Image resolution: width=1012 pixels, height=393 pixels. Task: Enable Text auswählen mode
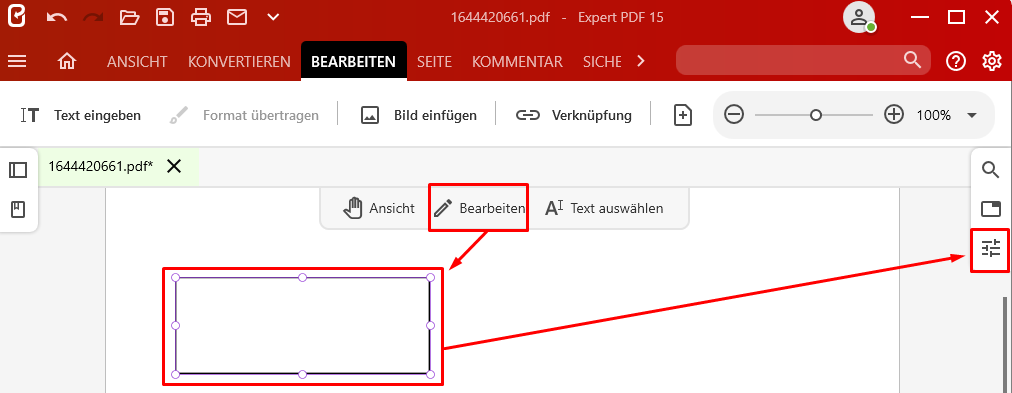(x=604, y=208)
